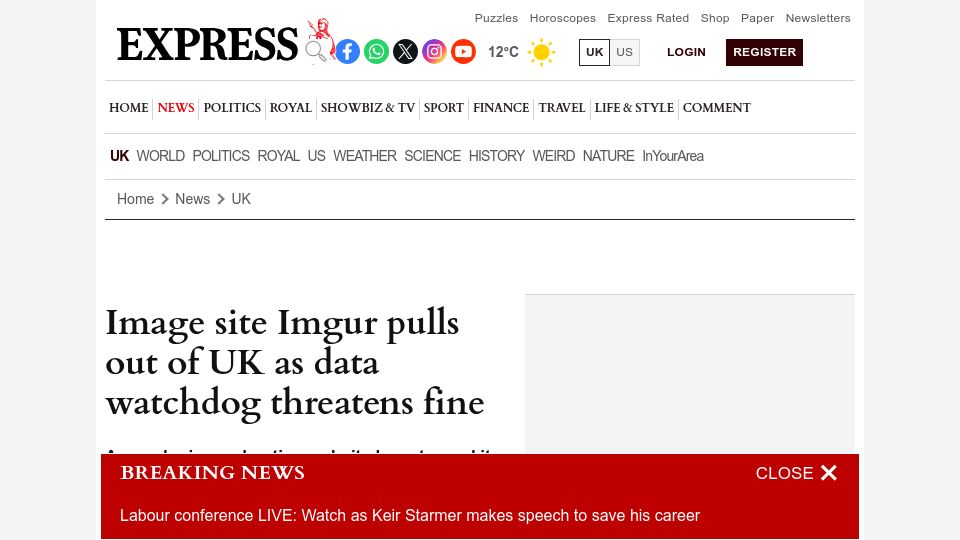This screenshot has width=960, height=540.
Task: Select NEWS in main navigation
Action: click(176, 108)
